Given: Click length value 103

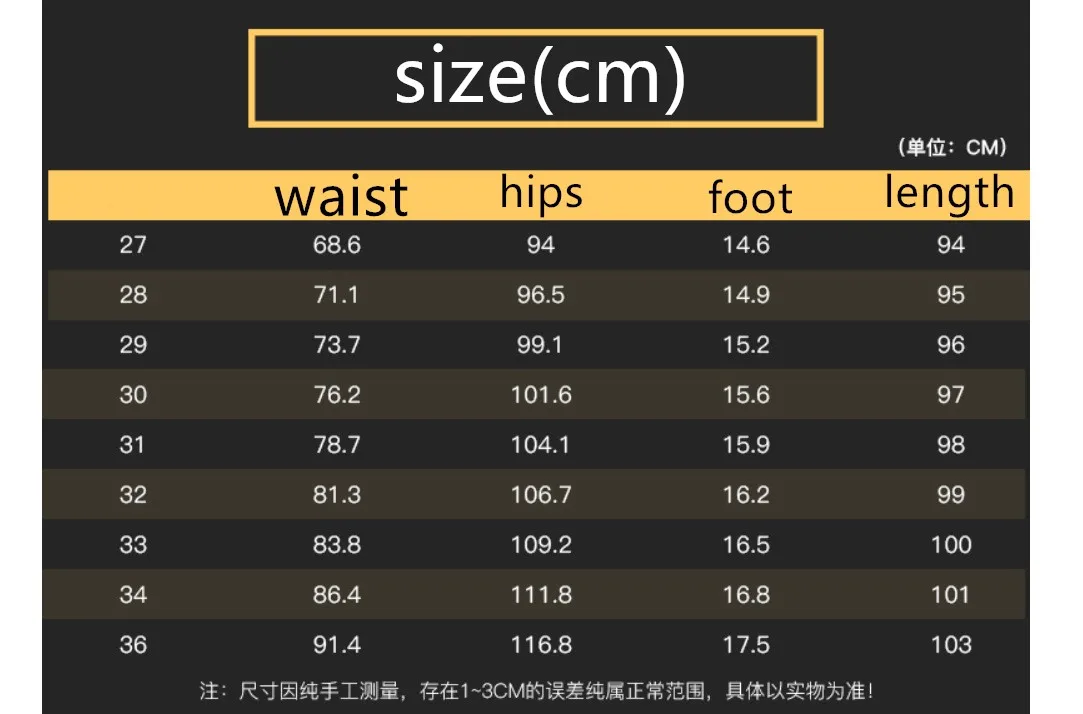Looking at the screenshot, I should [951, 645].
